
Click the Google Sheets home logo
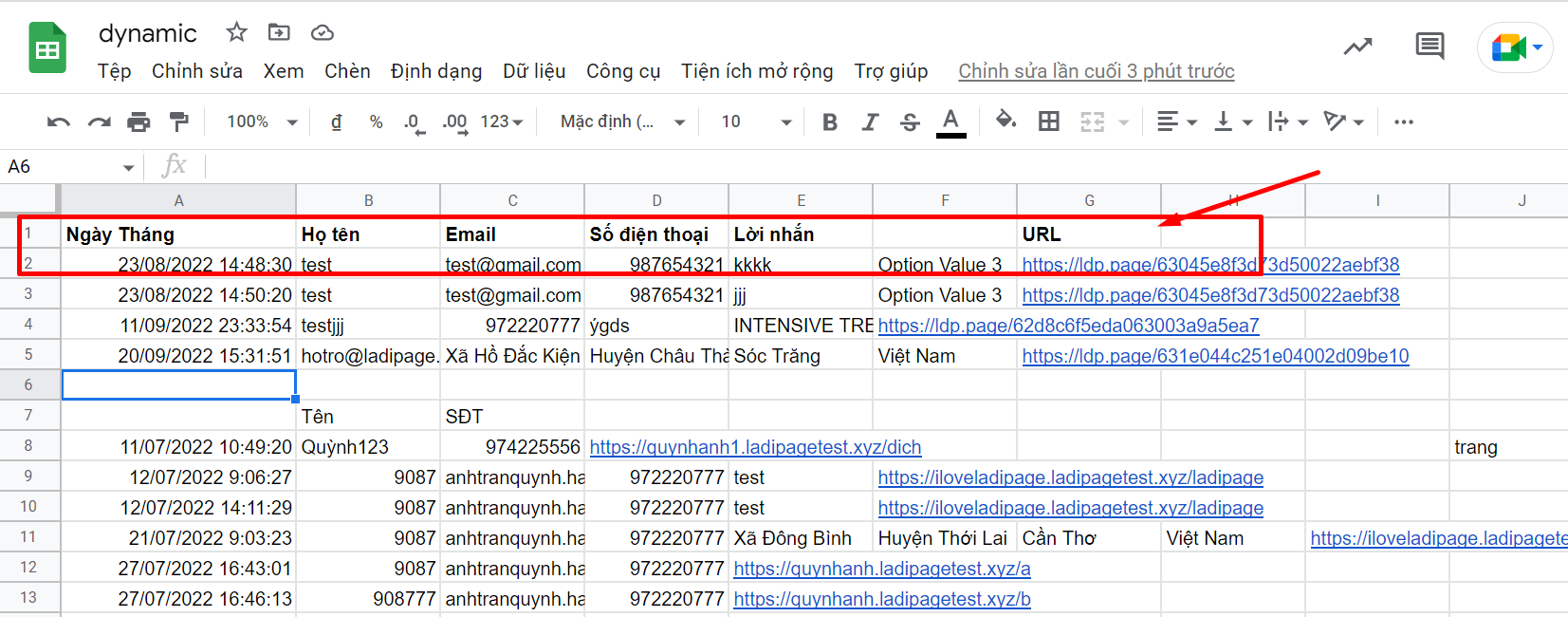pyautogui.click(x=46, y=47)
